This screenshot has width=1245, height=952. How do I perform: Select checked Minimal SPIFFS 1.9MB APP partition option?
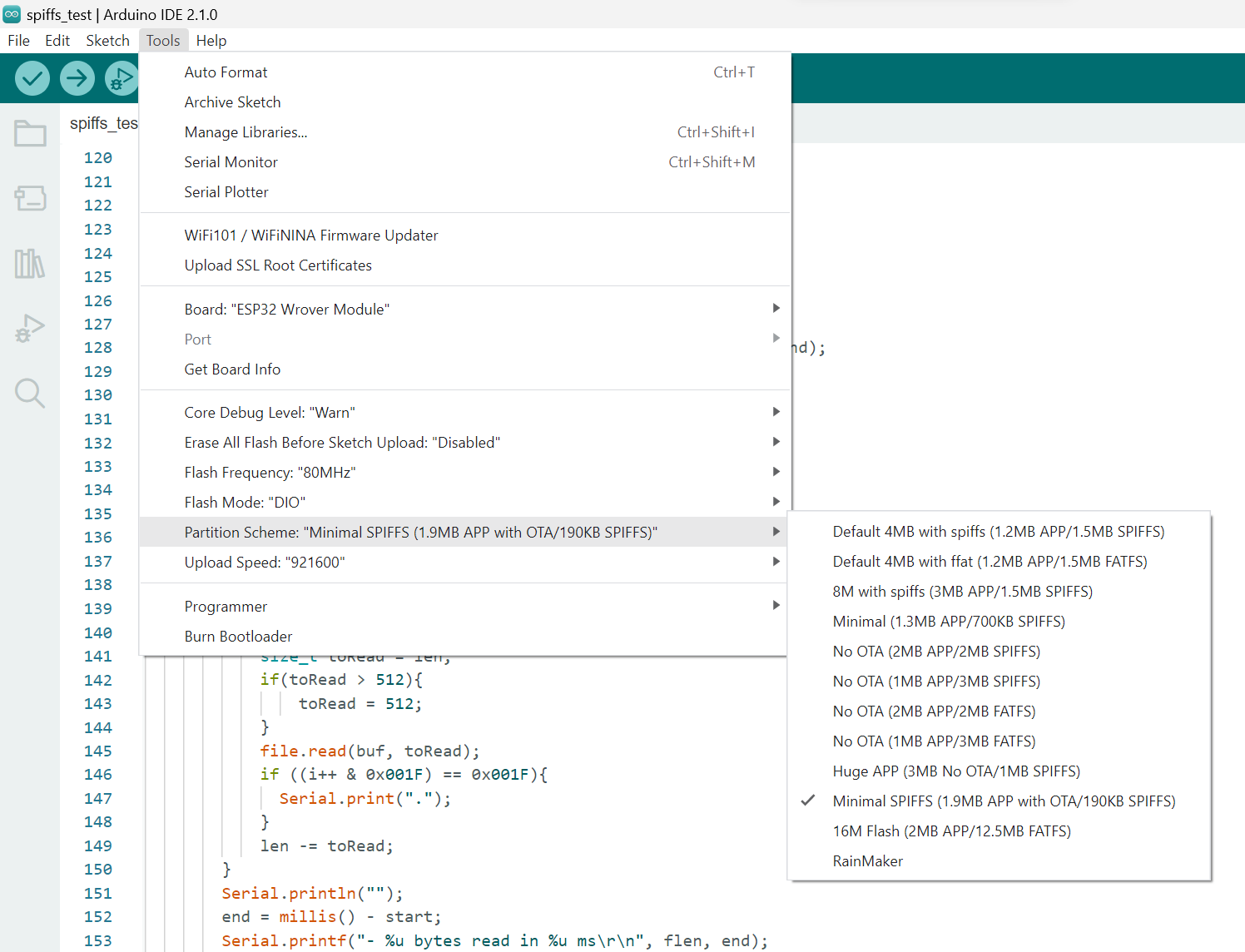[x=999, y=801]
